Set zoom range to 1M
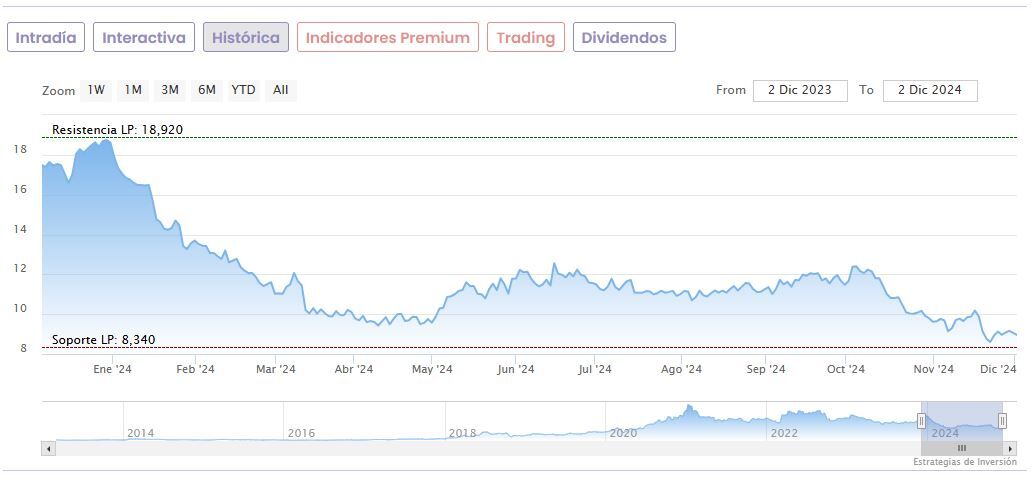Image resolution: width=1033 pixels, height=479 pixels. click(x=133, y=90)
